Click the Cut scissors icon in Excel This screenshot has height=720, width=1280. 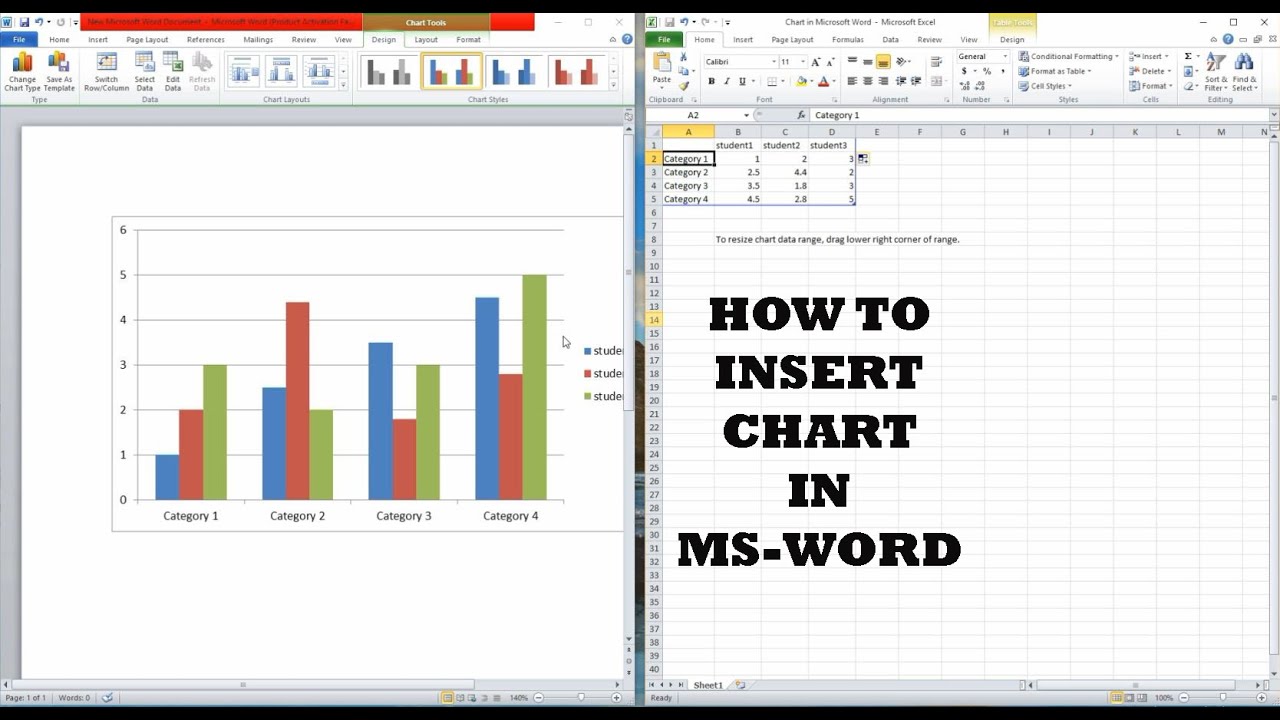click(x=683, y=58)
